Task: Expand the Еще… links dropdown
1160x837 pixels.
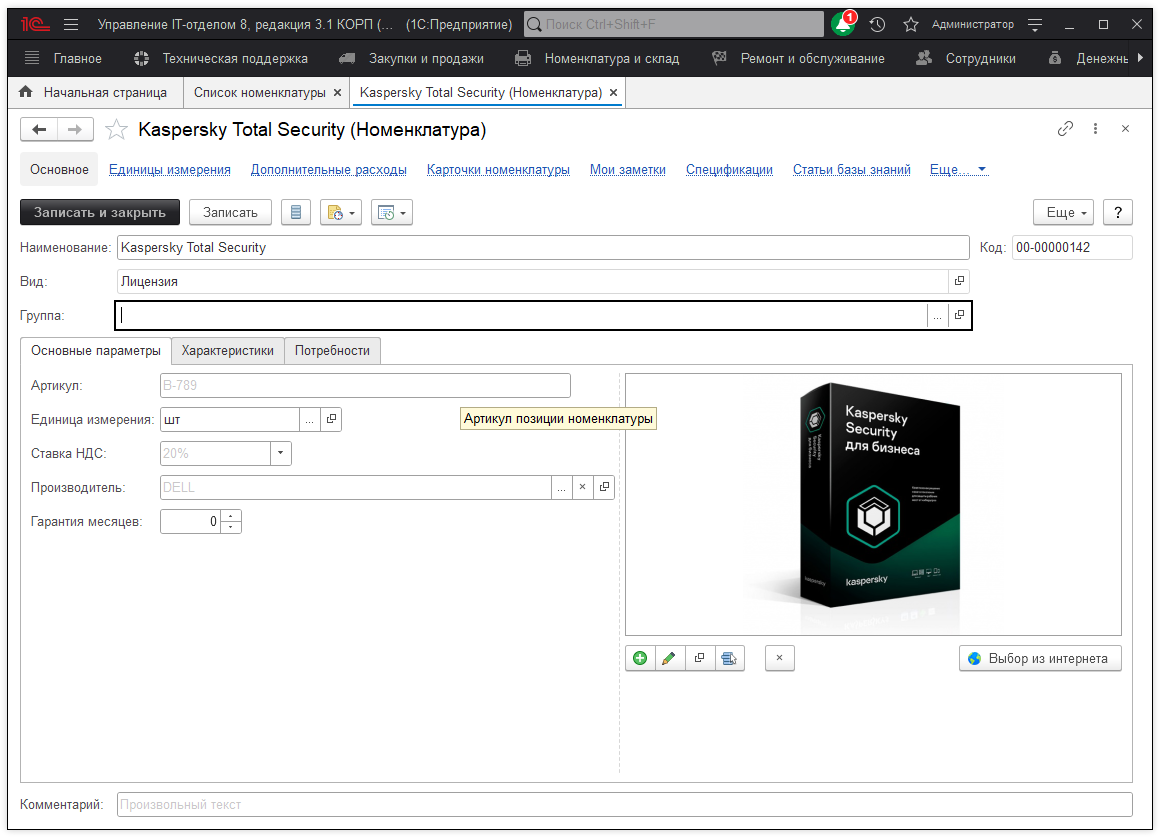Action: tap(958, 170)
